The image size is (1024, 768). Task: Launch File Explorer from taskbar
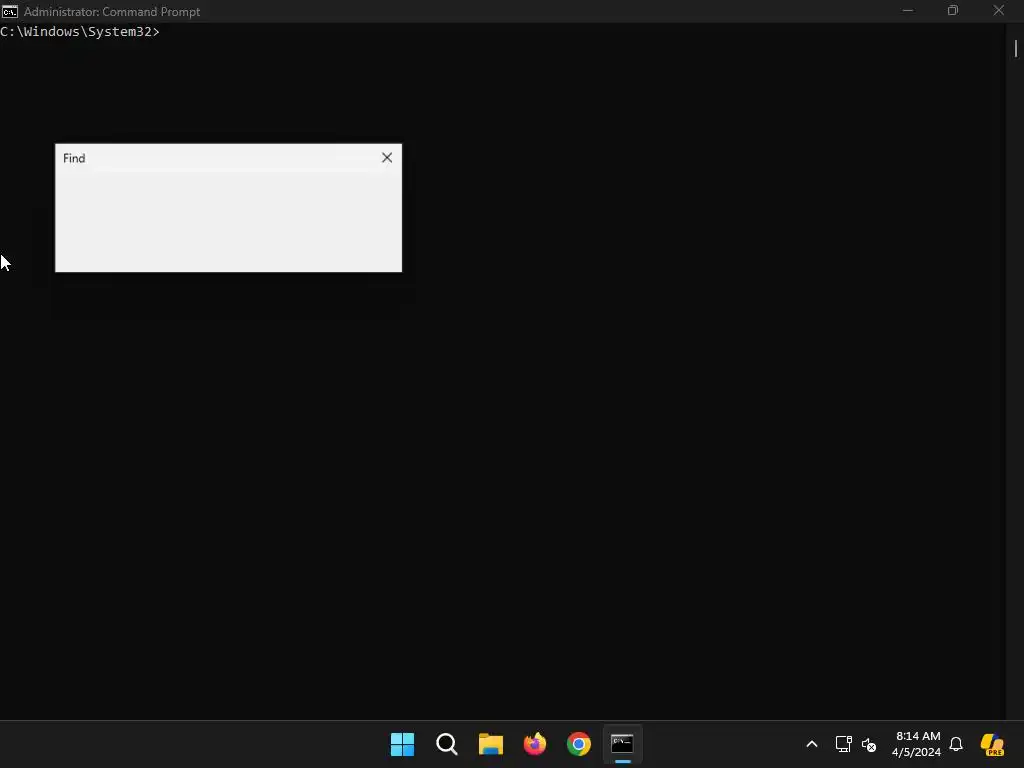point(490,744)
